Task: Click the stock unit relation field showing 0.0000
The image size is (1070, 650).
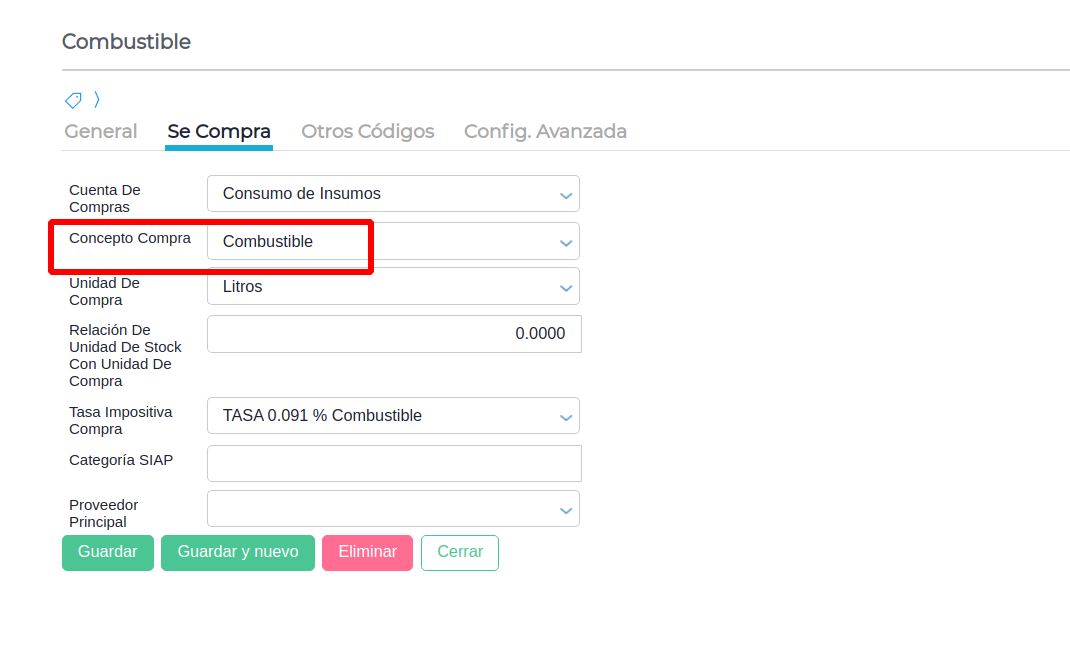Action: pyautogui.click(x=394, y=334)
